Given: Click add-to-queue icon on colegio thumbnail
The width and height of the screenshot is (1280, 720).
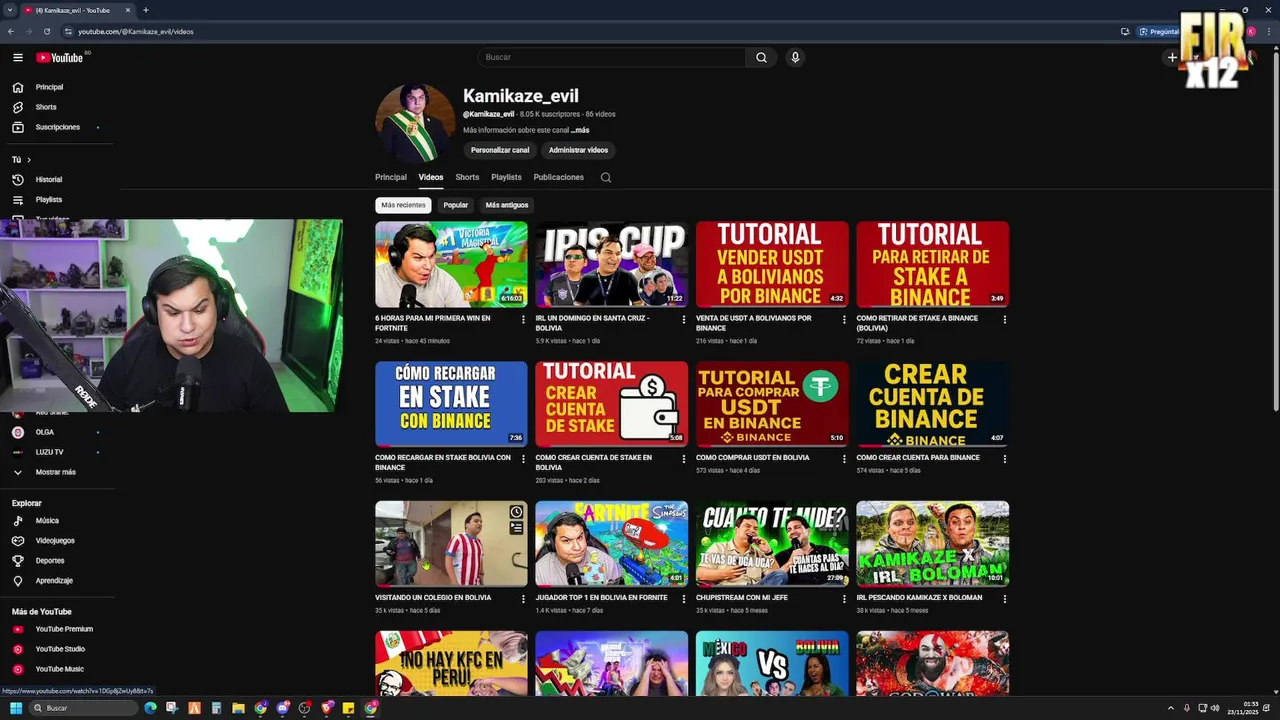Looking at the screenshot, I should pyautogui.click(x=516, y=528).
